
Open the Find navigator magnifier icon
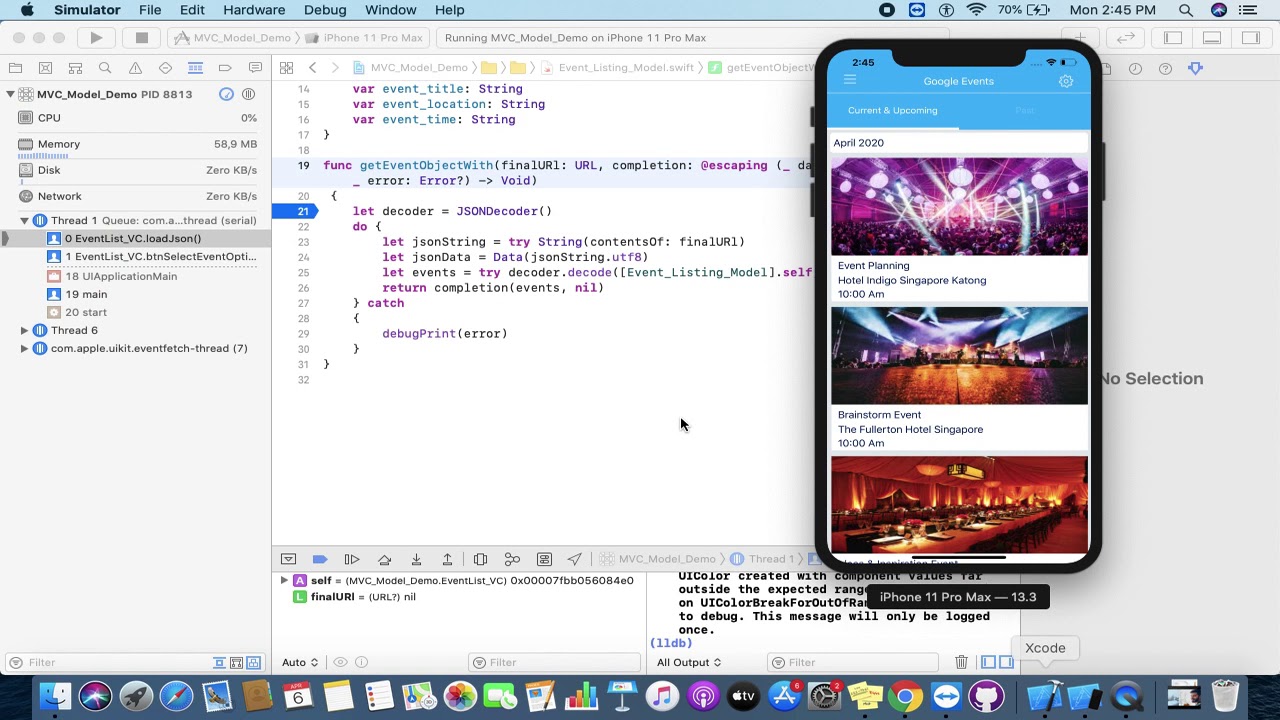click(x=105, y=68)
